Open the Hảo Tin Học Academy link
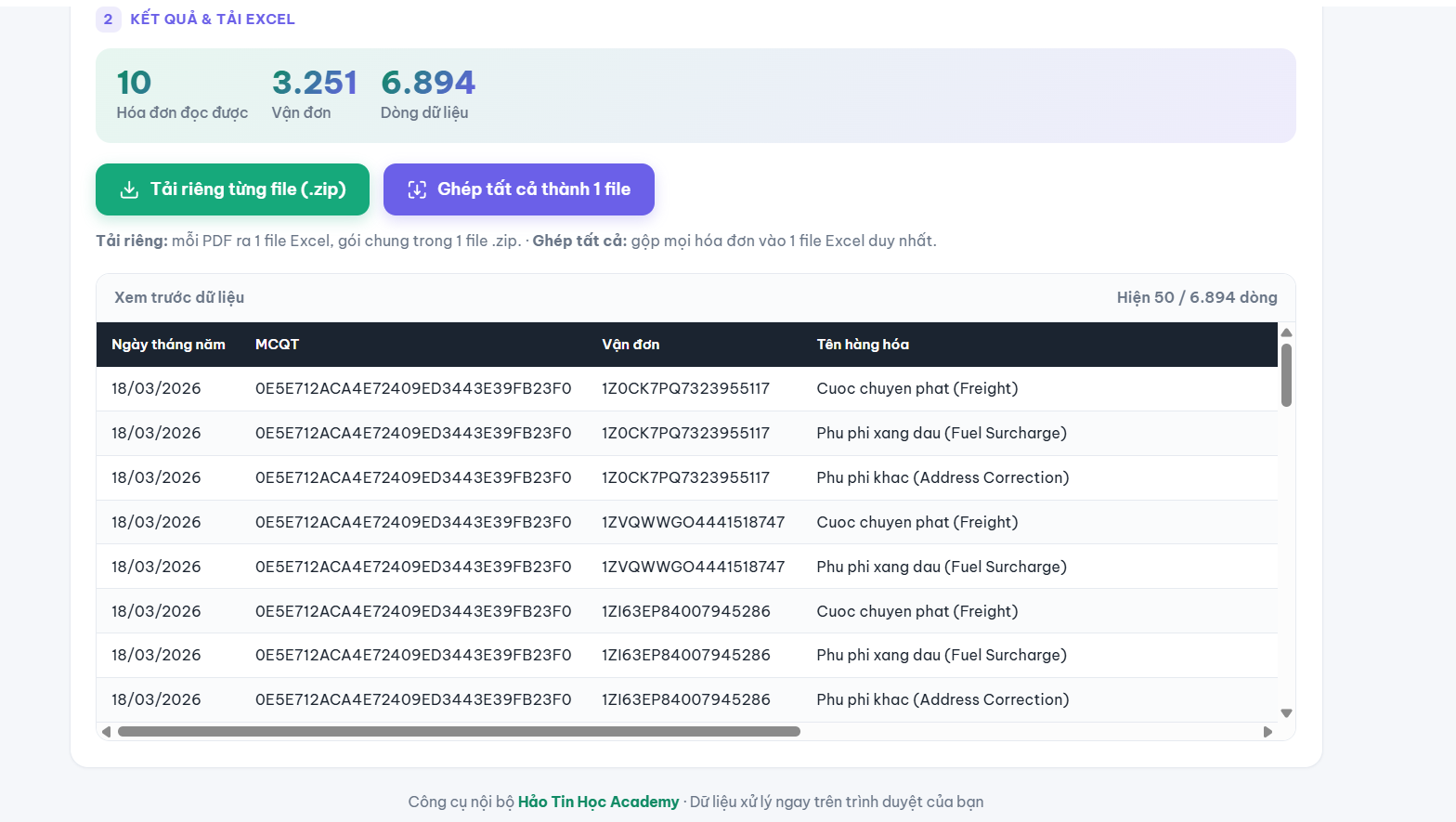Viewport: 1456px width, 822px height. point(598,802)
